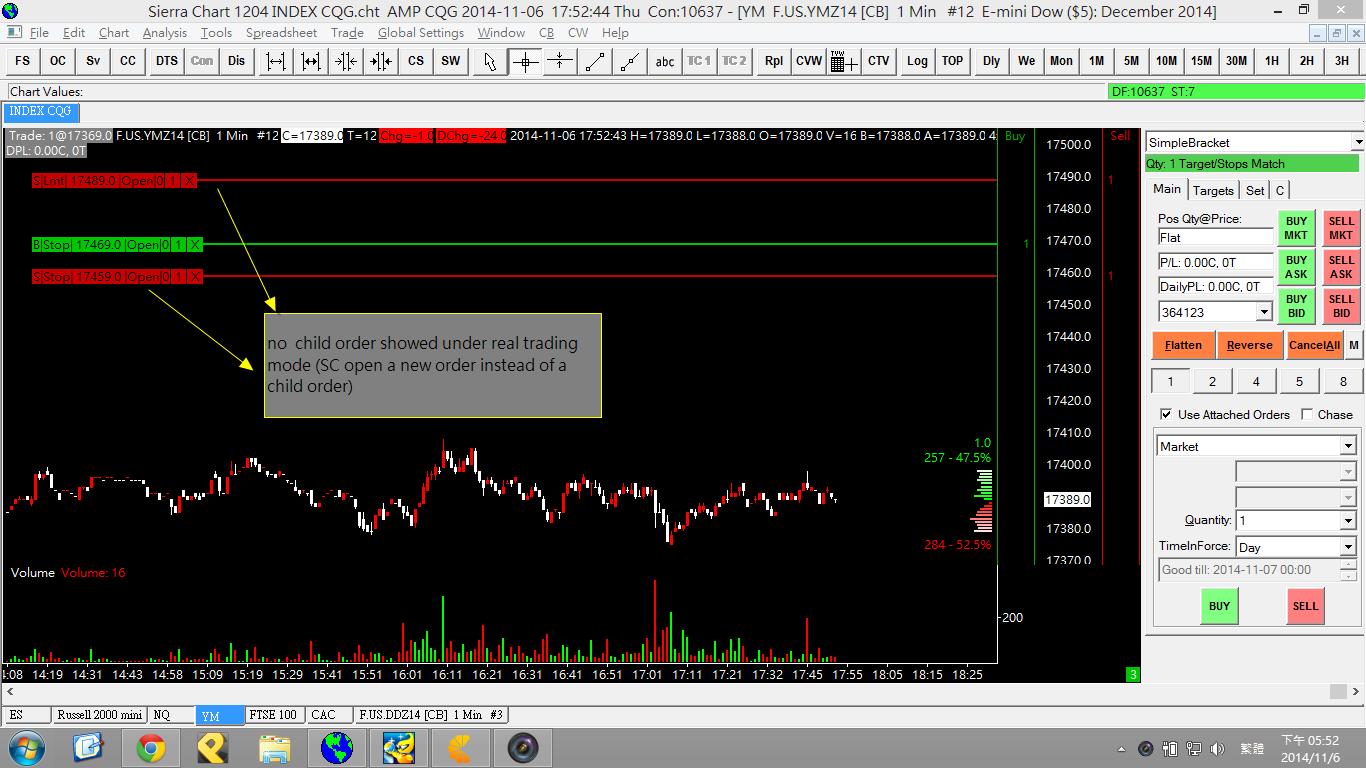Click the CC toolbar button
This screenshot has height=768, width=1366.
(128, 61)
